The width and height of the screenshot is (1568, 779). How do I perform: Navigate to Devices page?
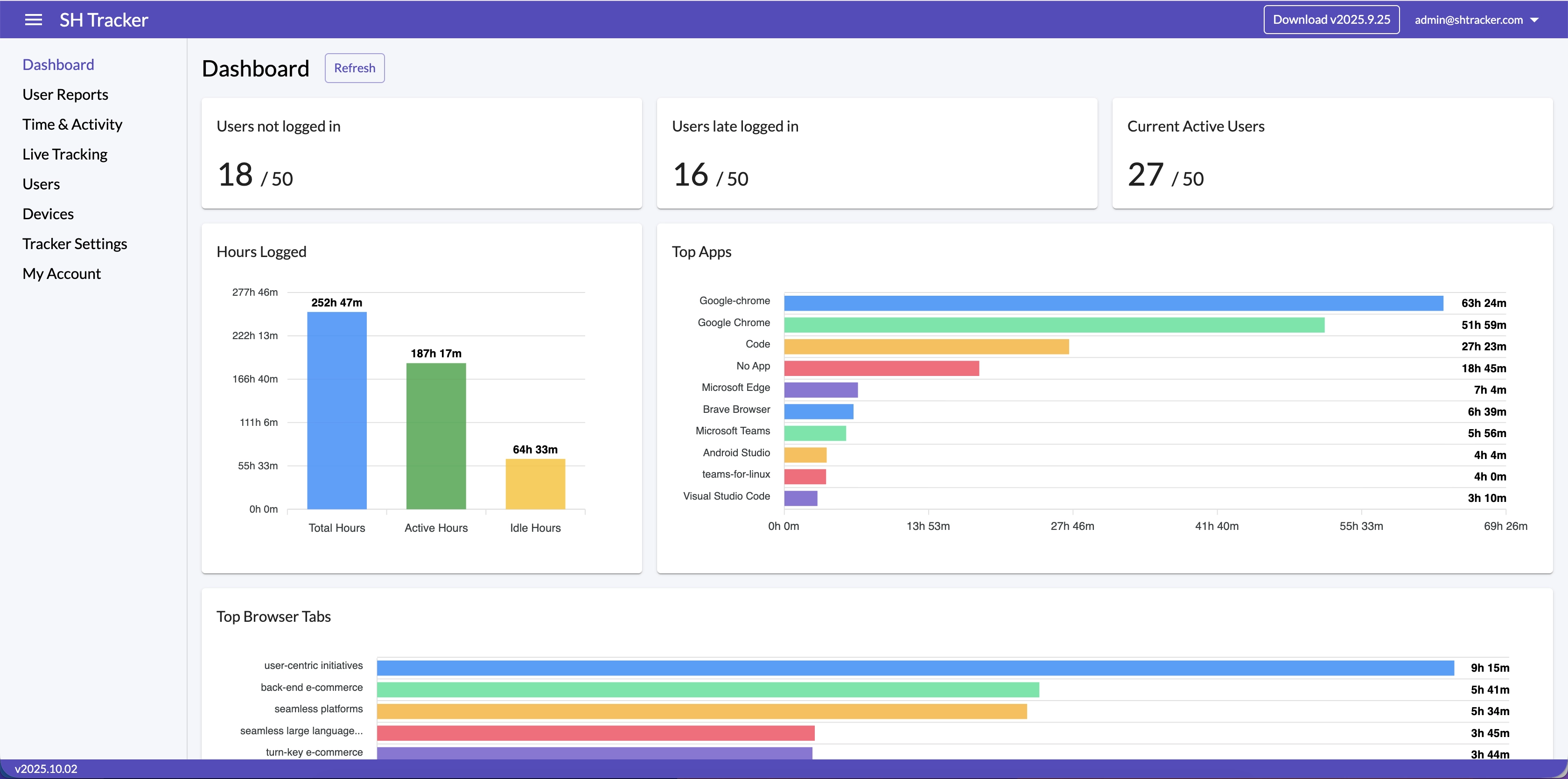click(x=48, y=214)
